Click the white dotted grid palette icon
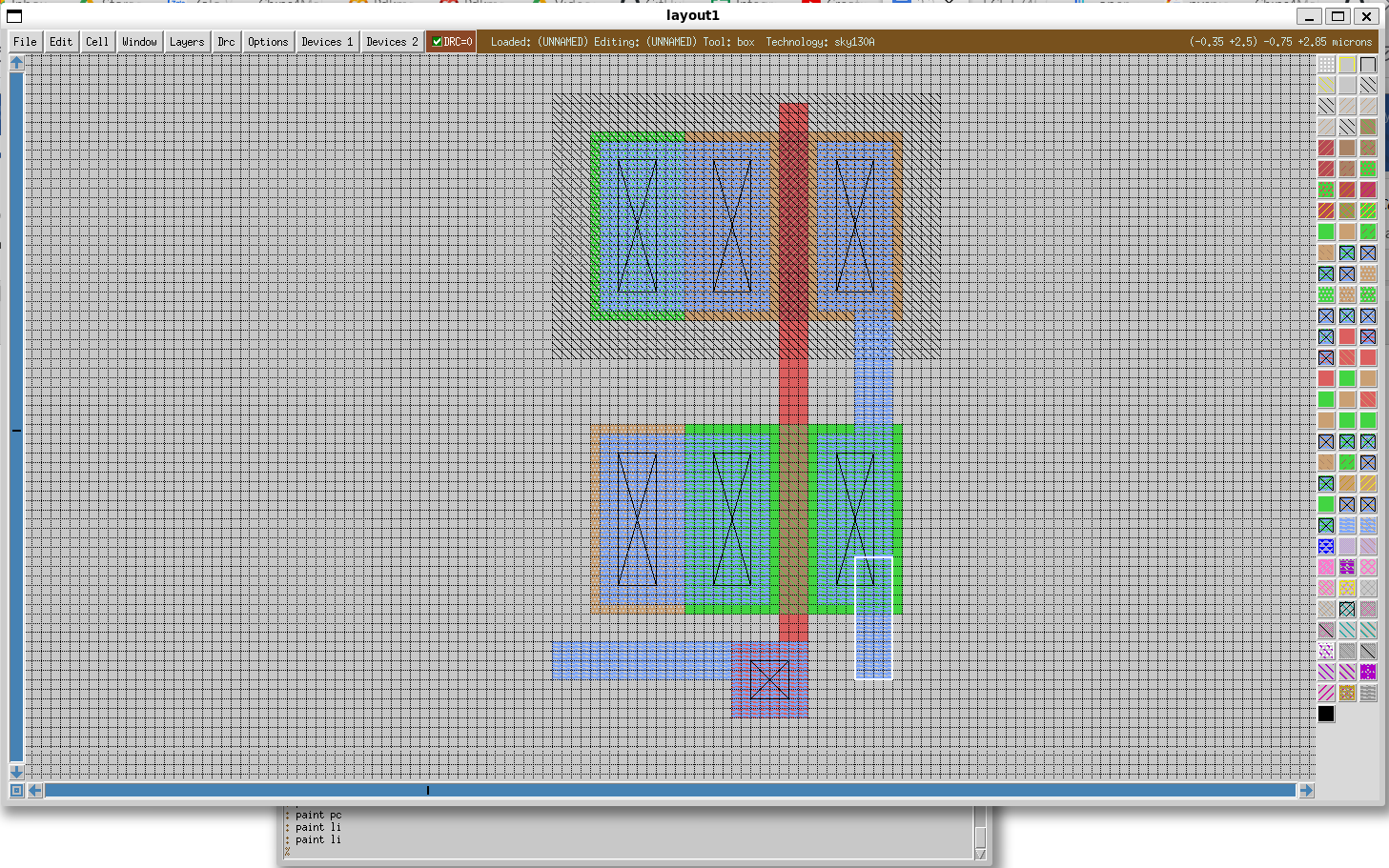The height and width of the screenshot is (868, 1389). (x=1326, y=65)
